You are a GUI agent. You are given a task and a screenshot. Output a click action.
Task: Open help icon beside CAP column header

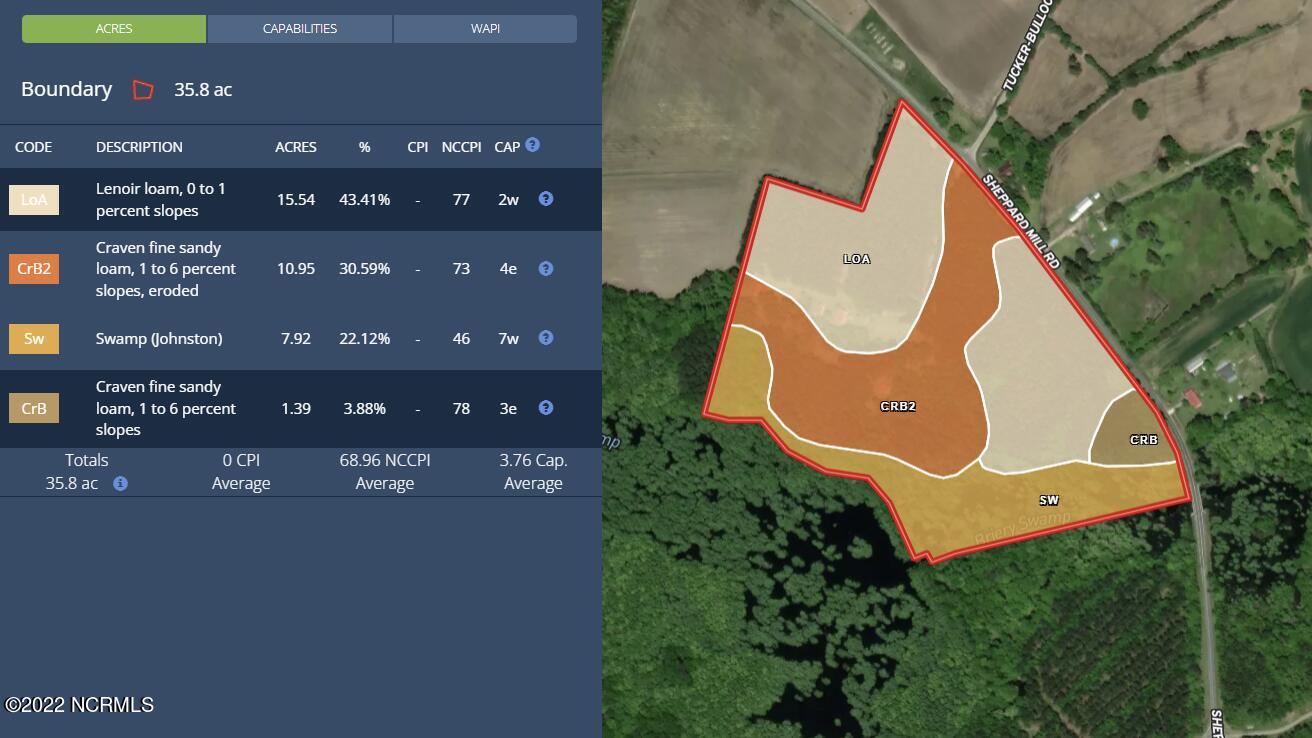click(532, 145)
